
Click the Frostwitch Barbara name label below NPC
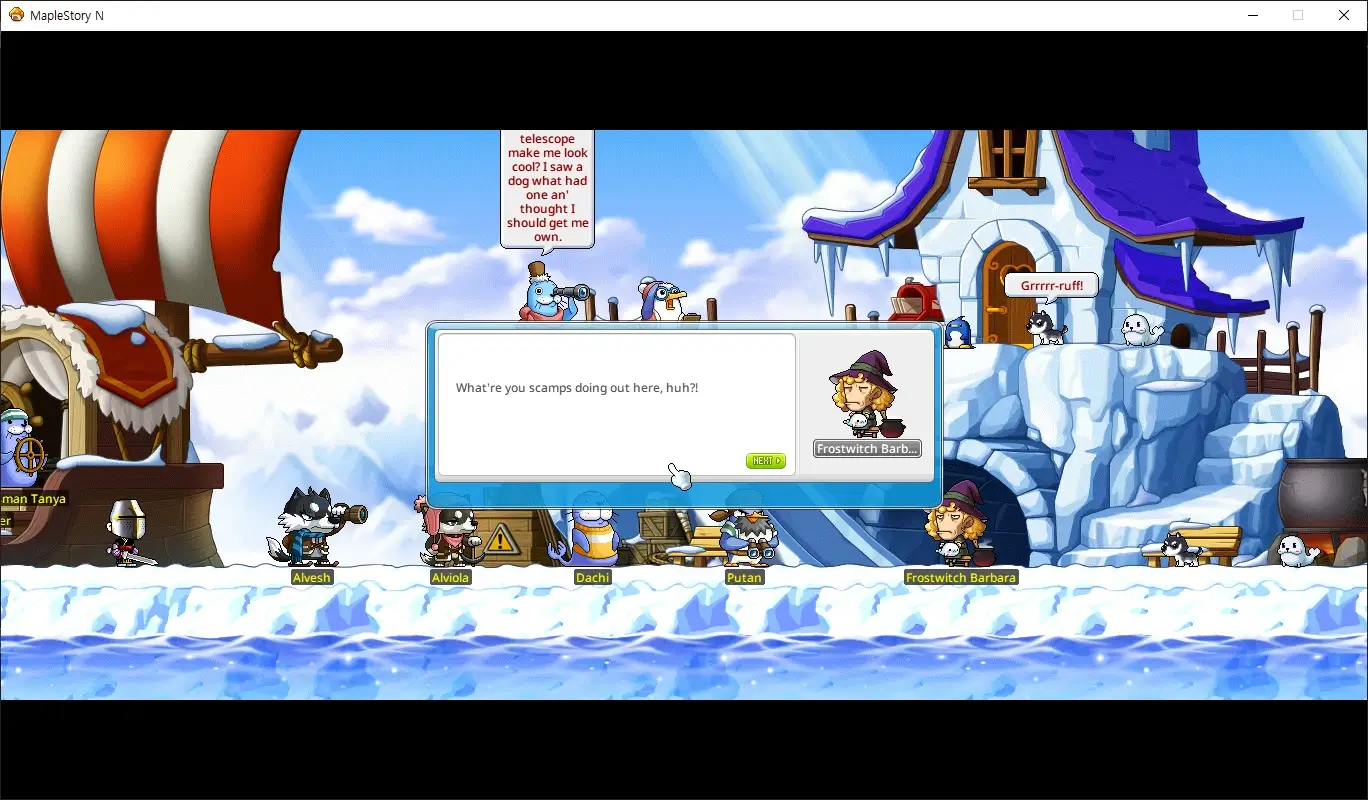[960, 578]
